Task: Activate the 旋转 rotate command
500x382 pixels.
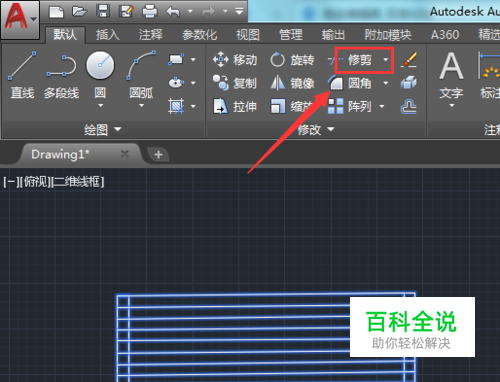Action: (x=292, y=60)
